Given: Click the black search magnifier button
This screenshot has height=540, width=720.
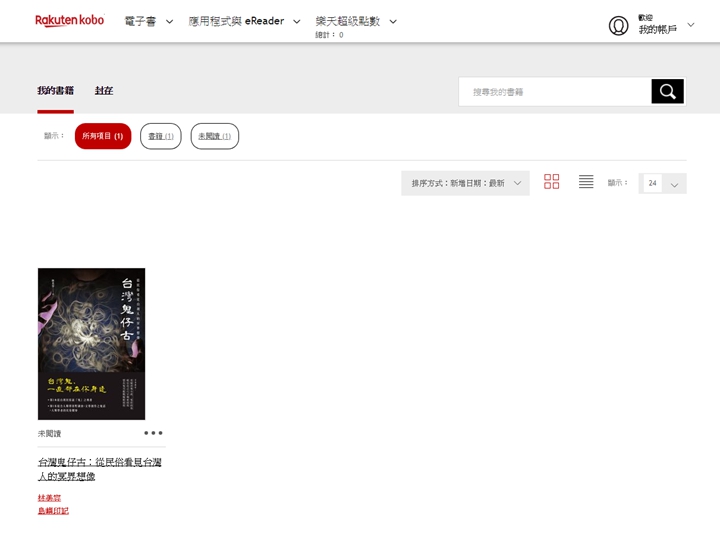Looking at the screenshot, I should click(668, 91).
